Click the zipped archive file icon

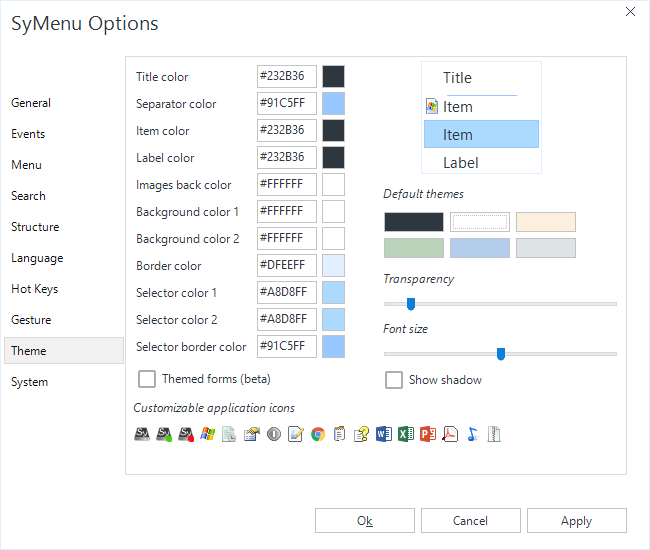pos(494,434)
